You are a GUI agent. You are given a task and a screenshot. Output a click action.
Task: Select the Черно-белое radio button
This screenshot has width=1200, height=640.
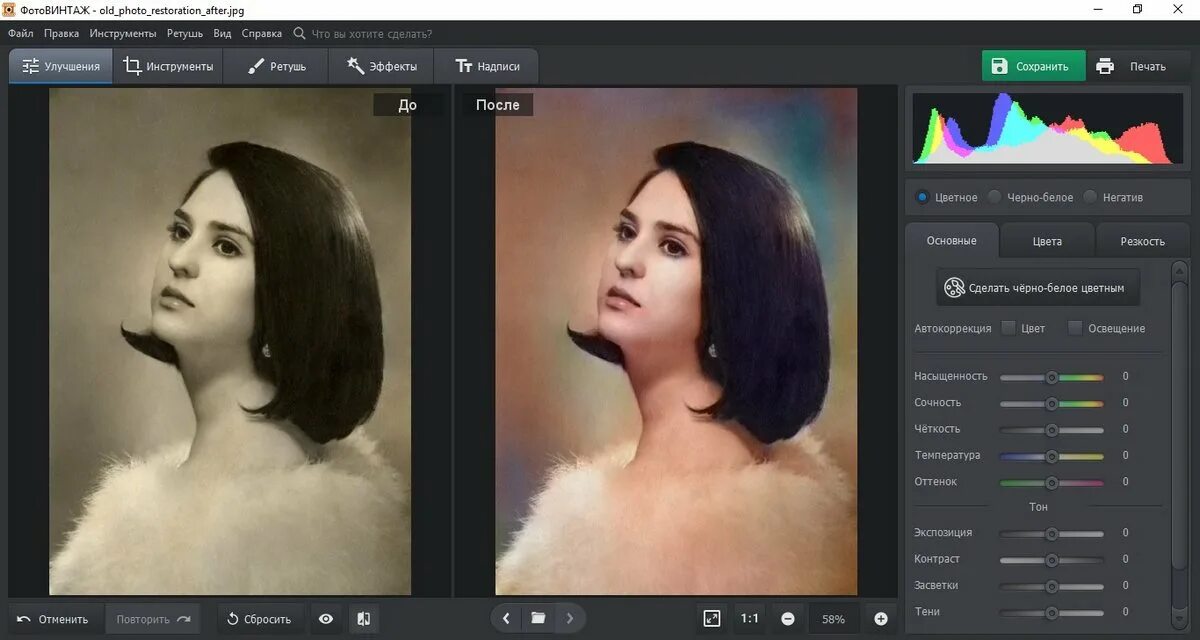point(994,197)
